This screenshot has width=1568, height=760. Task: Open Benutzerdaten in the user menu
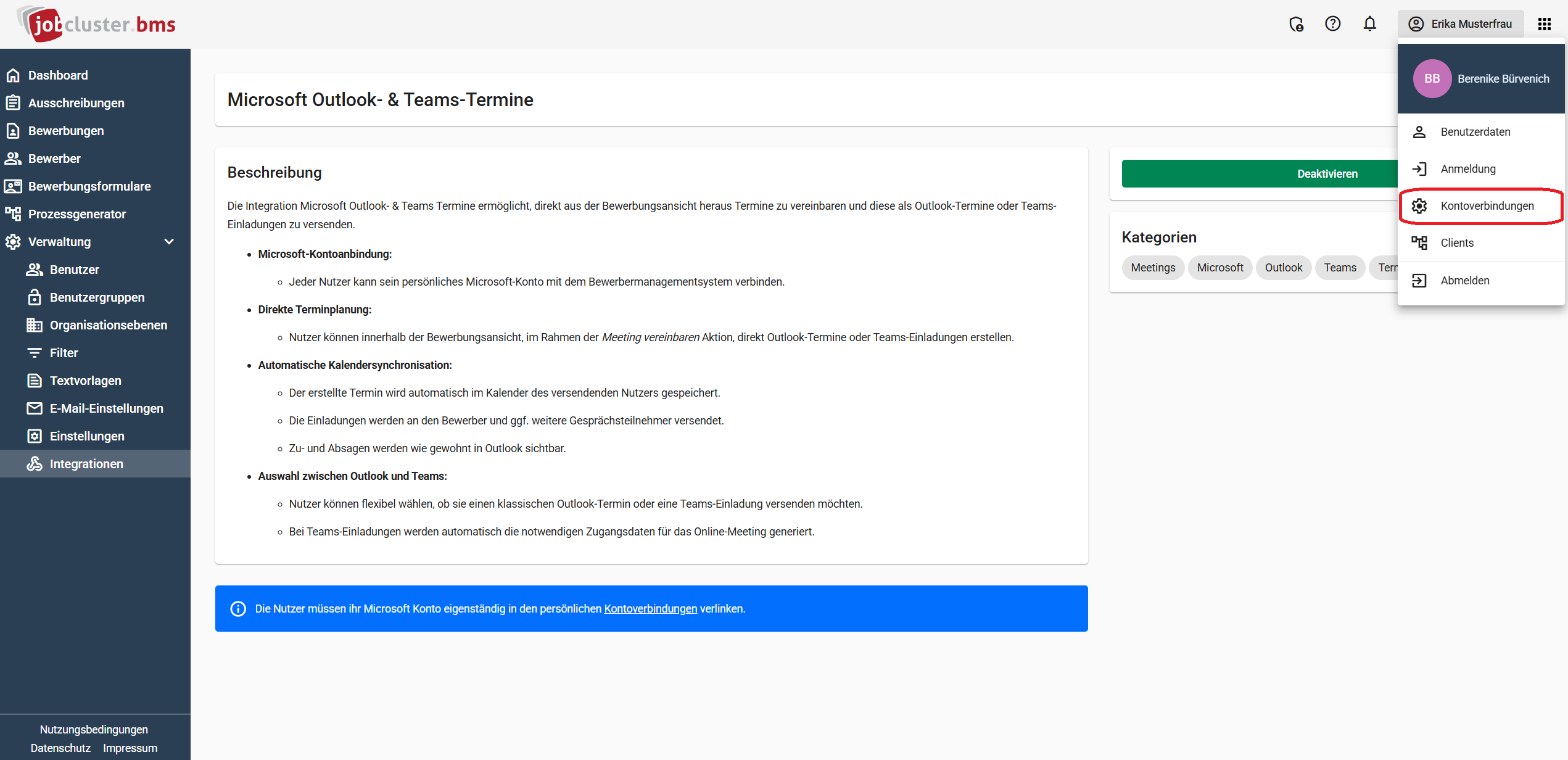pyautogui.click(x=1481, y=132)
